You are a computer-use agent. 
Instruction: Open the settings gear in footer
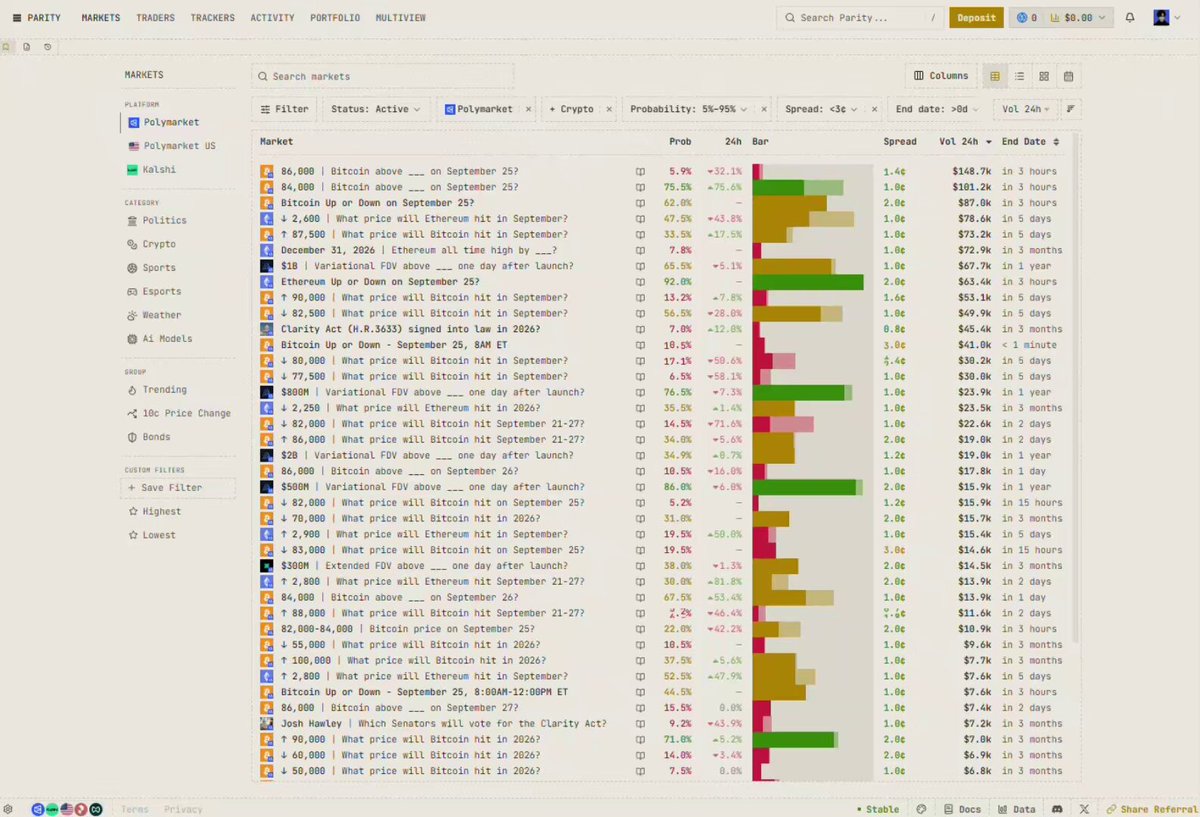click(x=8, y=809)
